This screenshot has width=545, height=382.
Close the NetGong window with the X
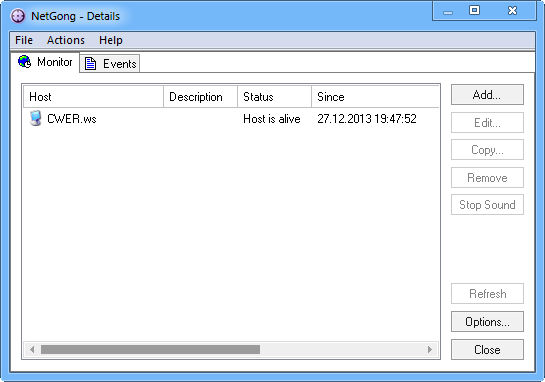512,10
